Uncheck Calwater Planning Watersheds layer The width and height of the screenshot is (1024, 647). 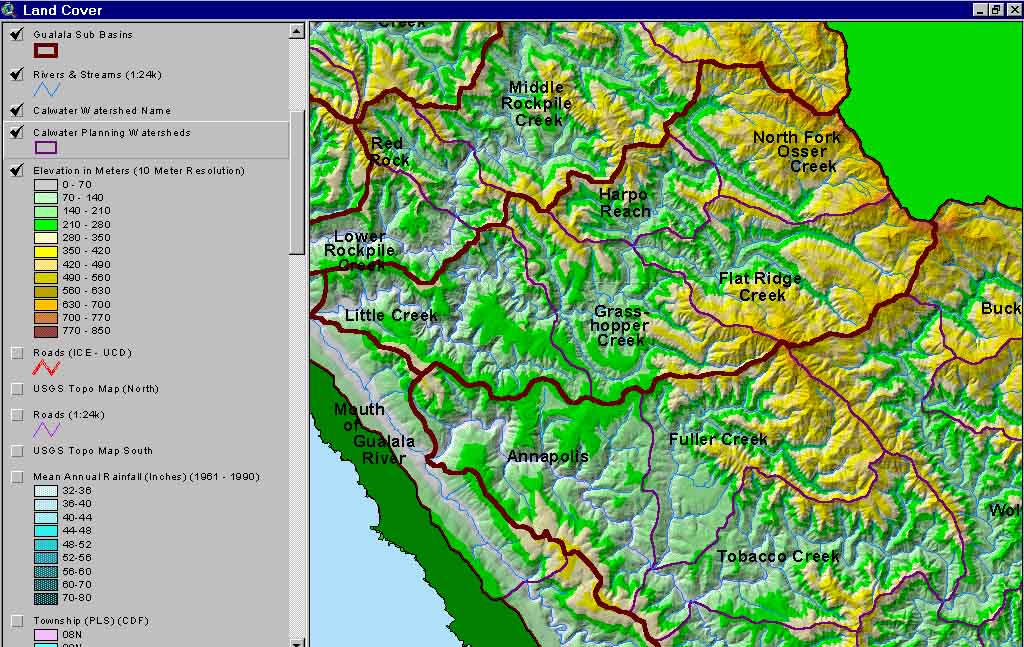point(17,133)
